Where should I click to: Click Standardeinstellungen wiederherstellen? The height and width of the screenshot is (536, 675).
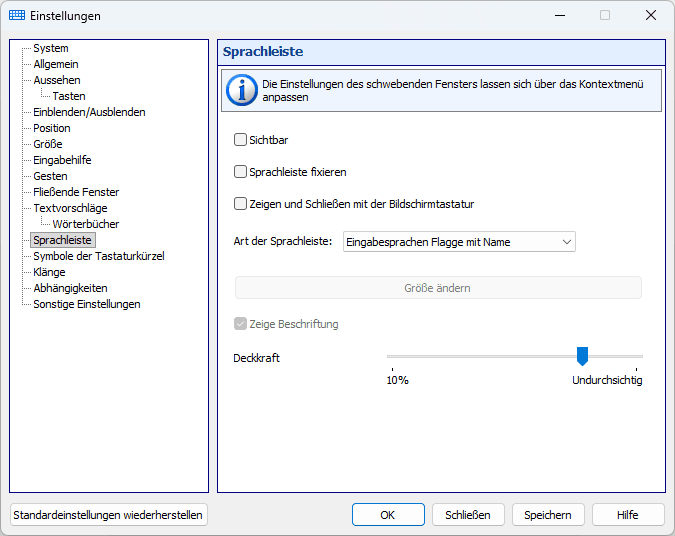[x=108, y=515]
